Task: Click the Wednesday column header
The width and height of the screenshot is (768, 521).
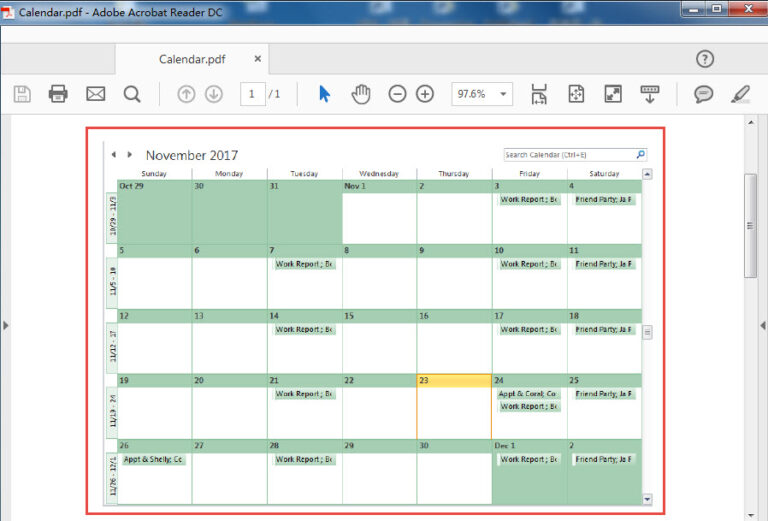Action: pos(379,173)
